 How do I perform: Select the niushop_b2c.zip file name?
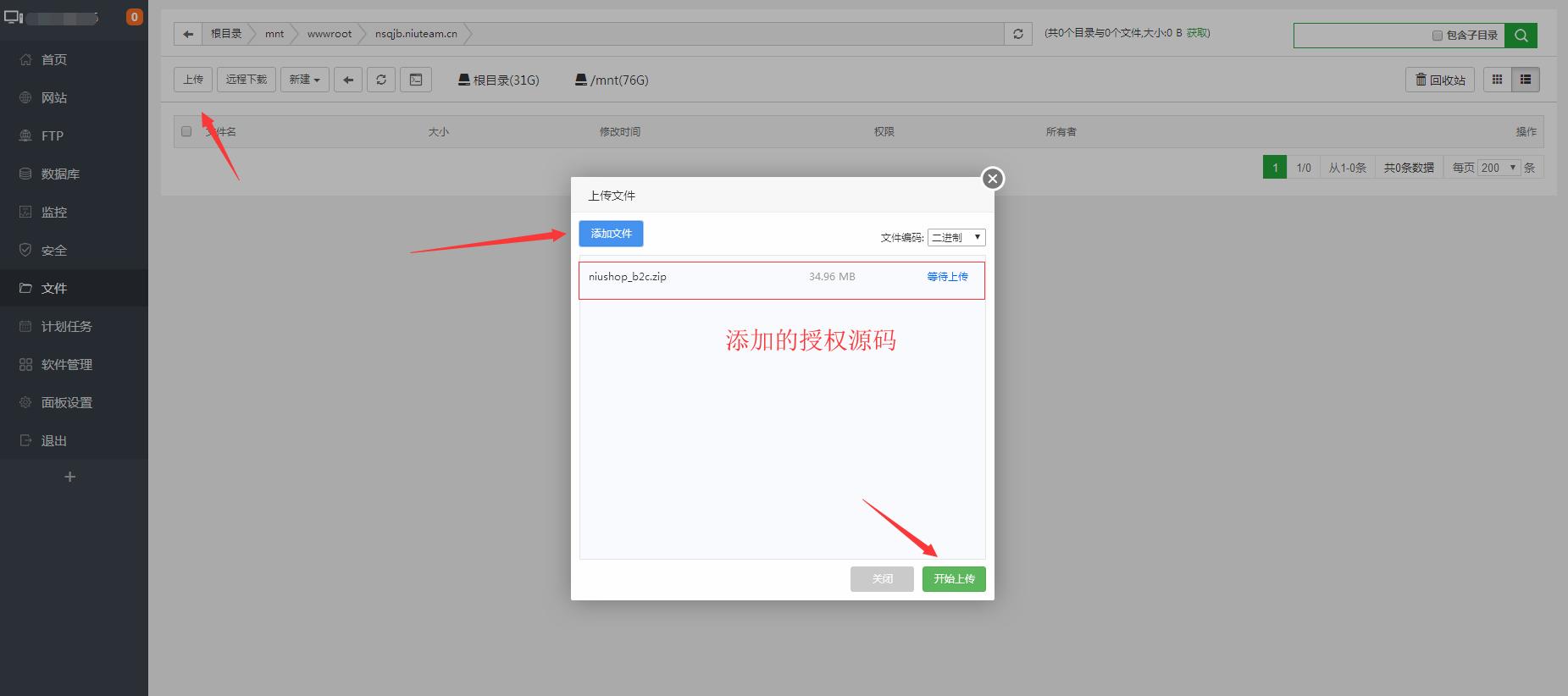(x=628, y=277)
